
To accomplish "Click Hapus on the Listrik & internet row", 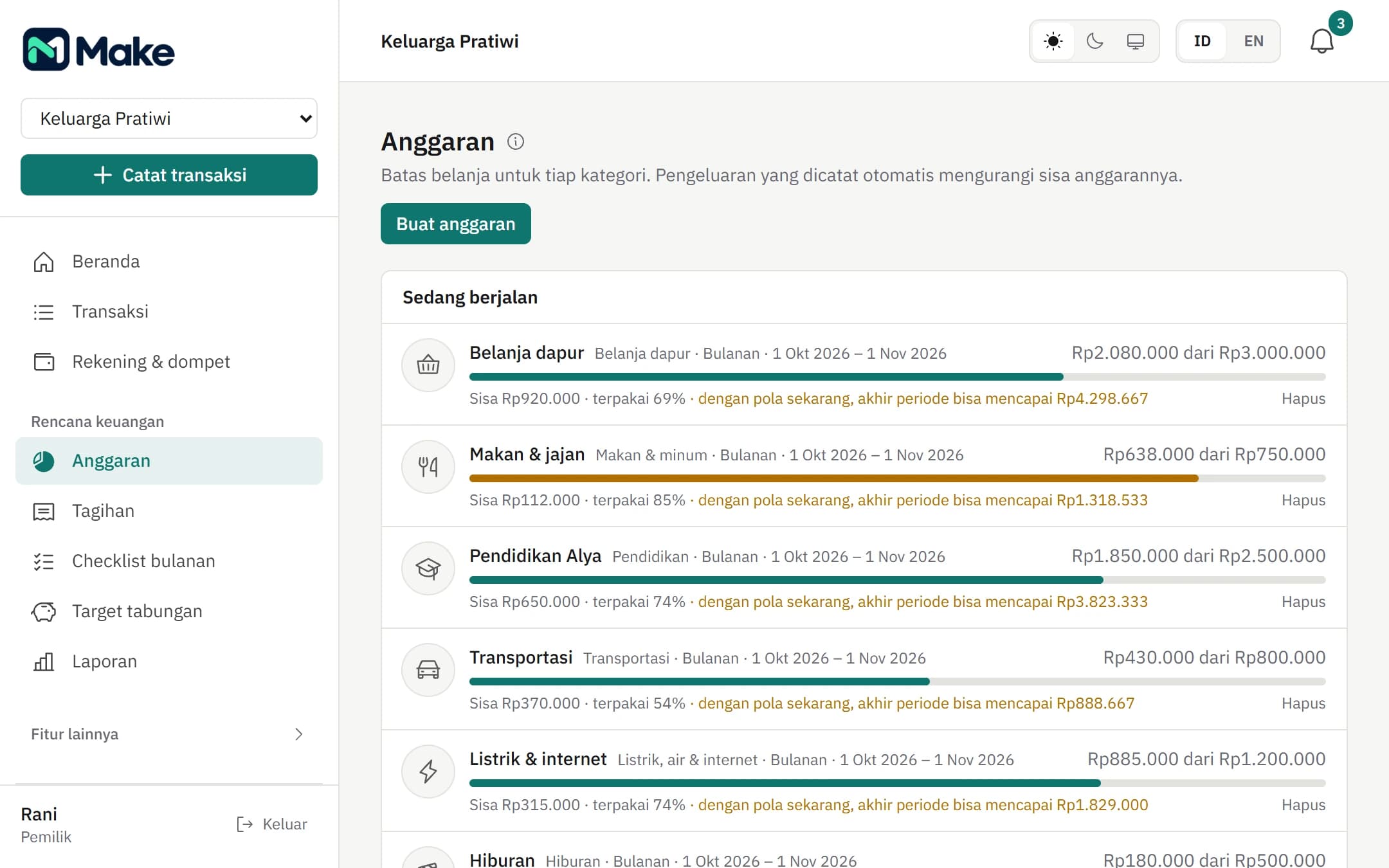I will 1303,805.
